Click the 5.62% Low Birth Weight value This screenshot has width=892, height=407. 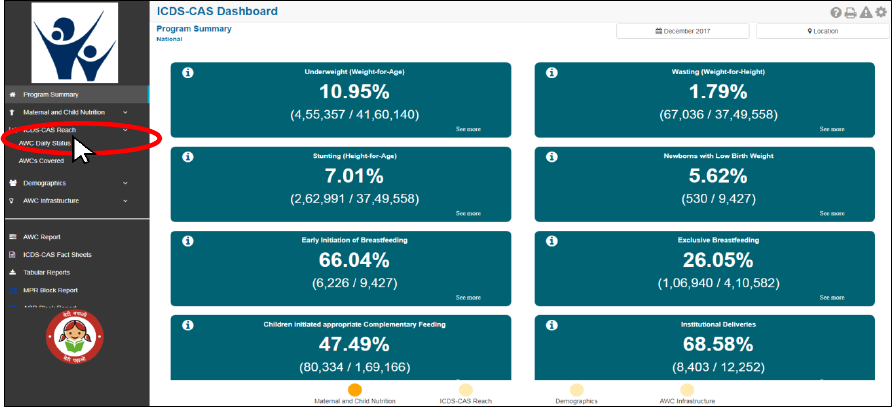pyautogui.click(x=718, y=176)
